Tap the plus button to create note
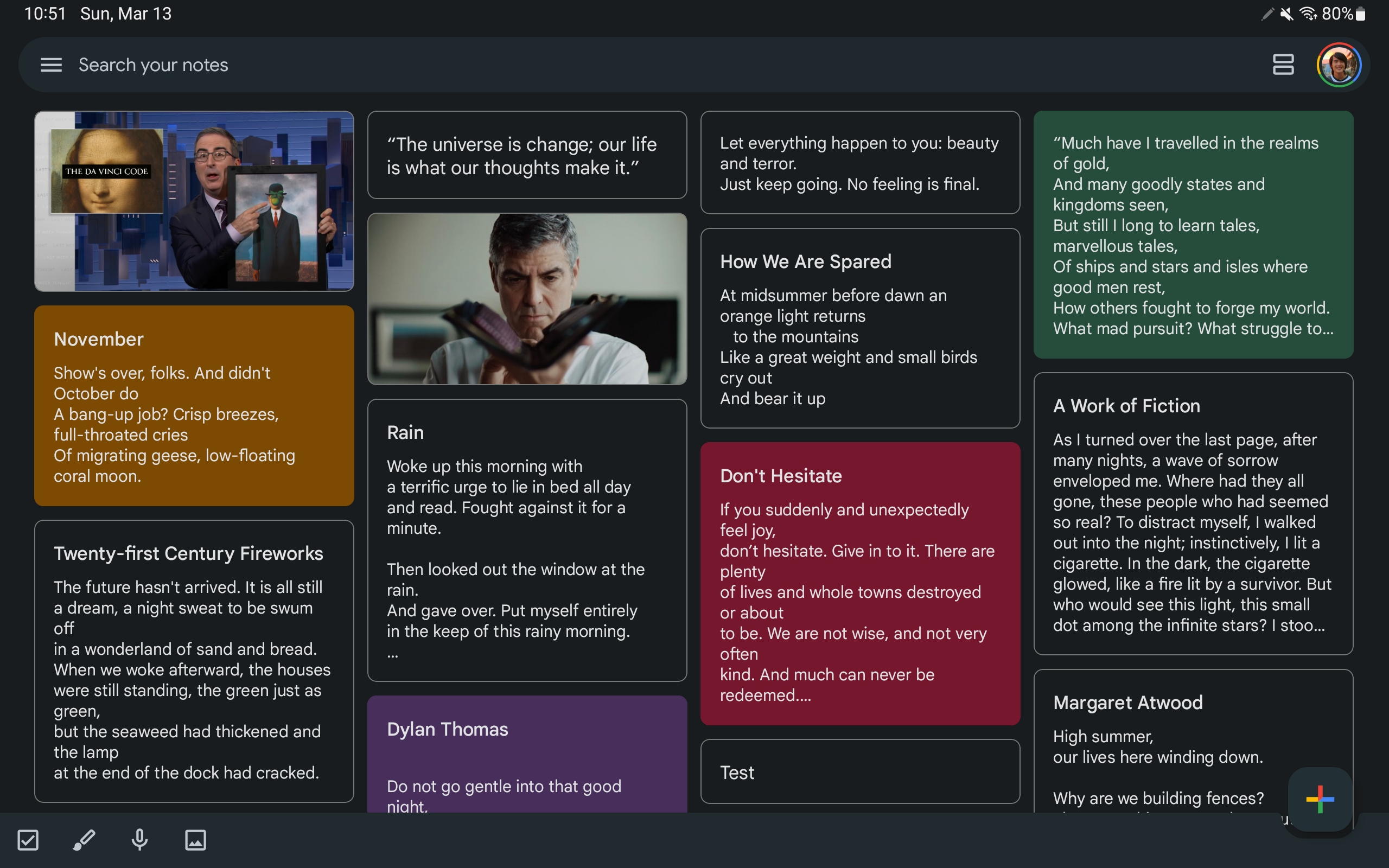 [1319, 799]
